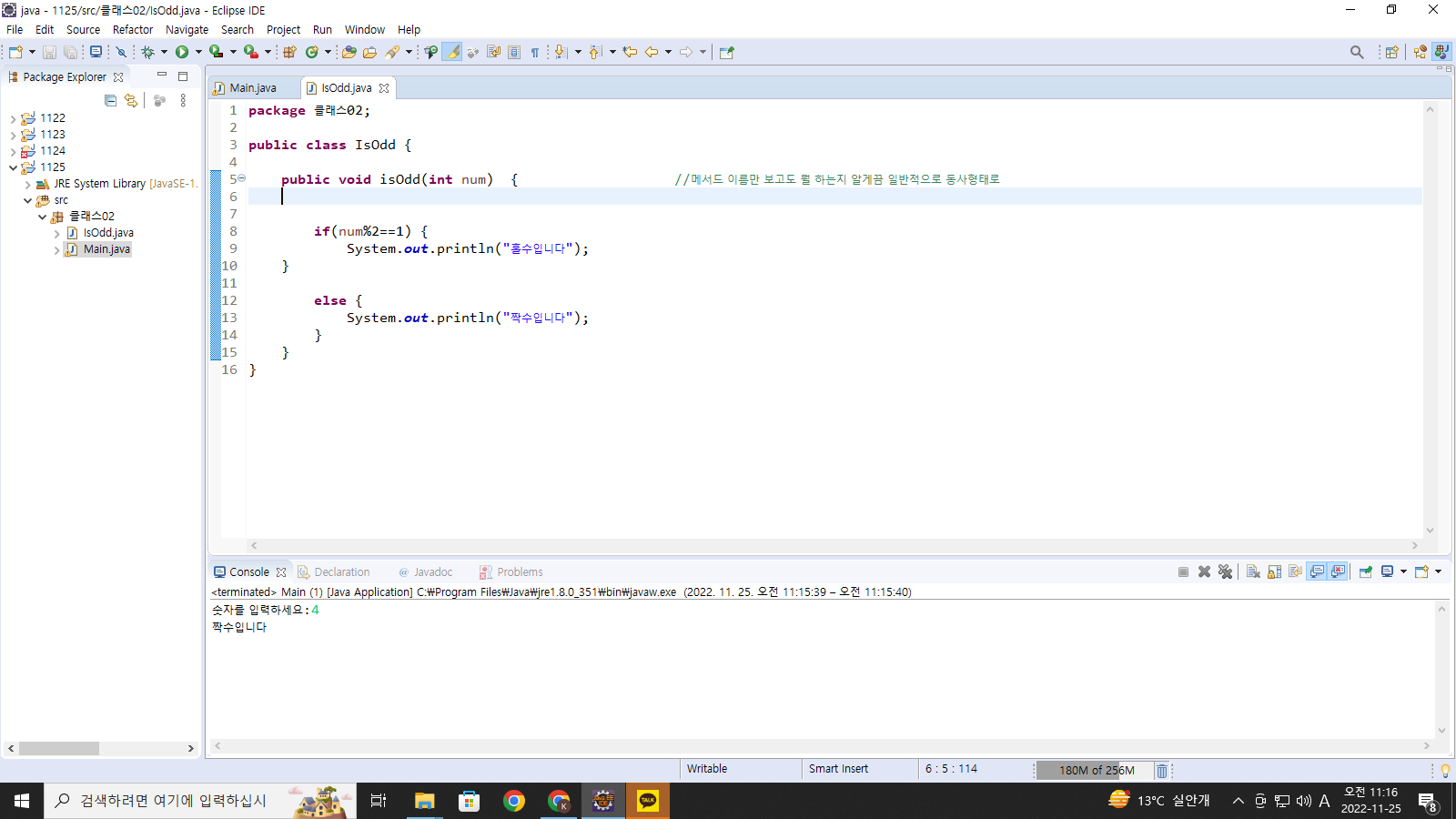
Task: Click the Open Perspective icon
Action: pos(1391,52)
